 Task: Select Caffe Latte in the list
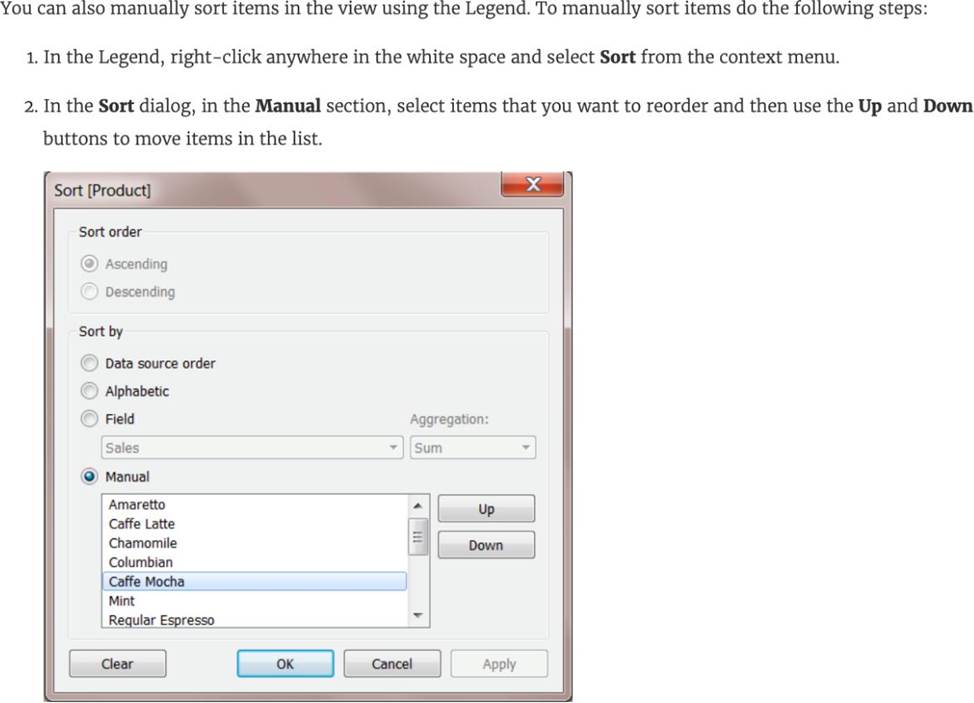[x=141, y=524]
